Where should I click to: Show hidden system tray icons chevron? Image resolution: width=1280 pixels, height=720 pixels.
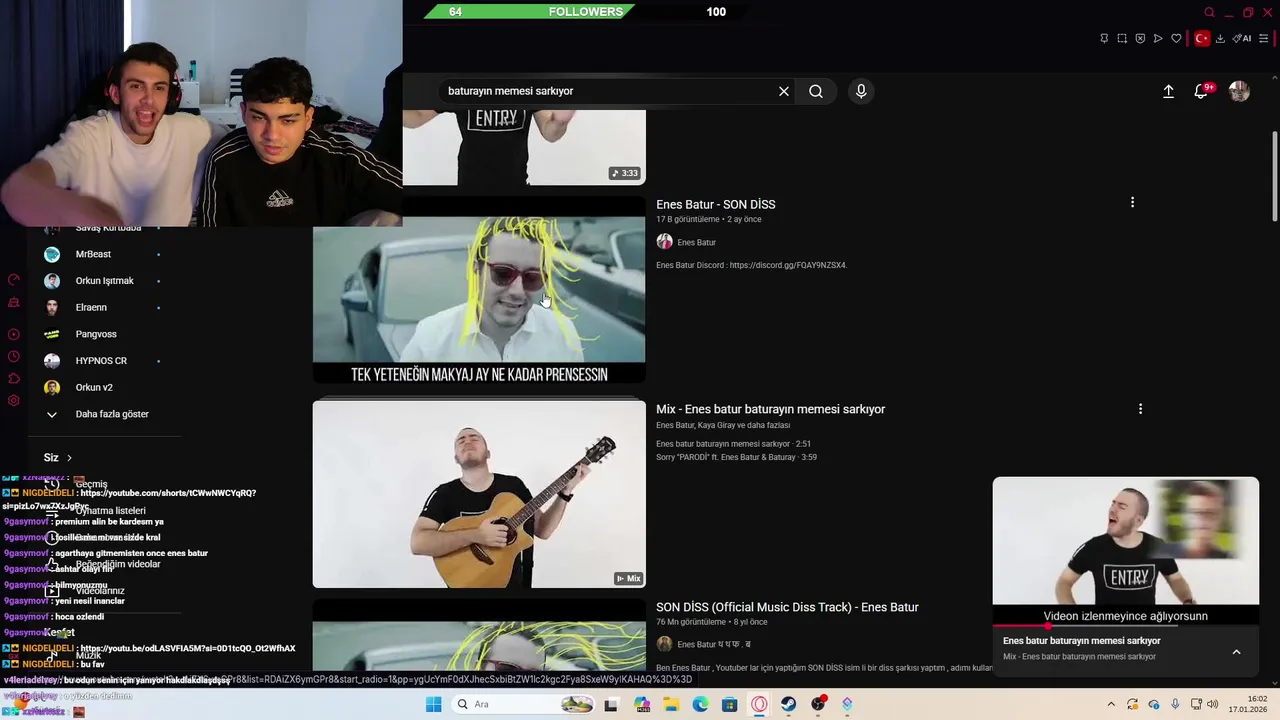click(x=1110, y=704)
